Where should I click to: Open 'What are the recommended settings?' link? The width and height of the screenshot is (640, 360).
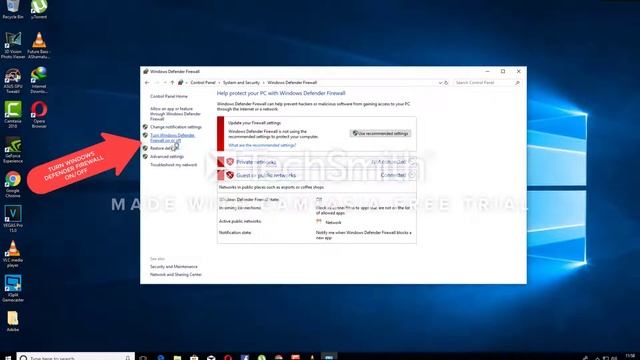262,145
